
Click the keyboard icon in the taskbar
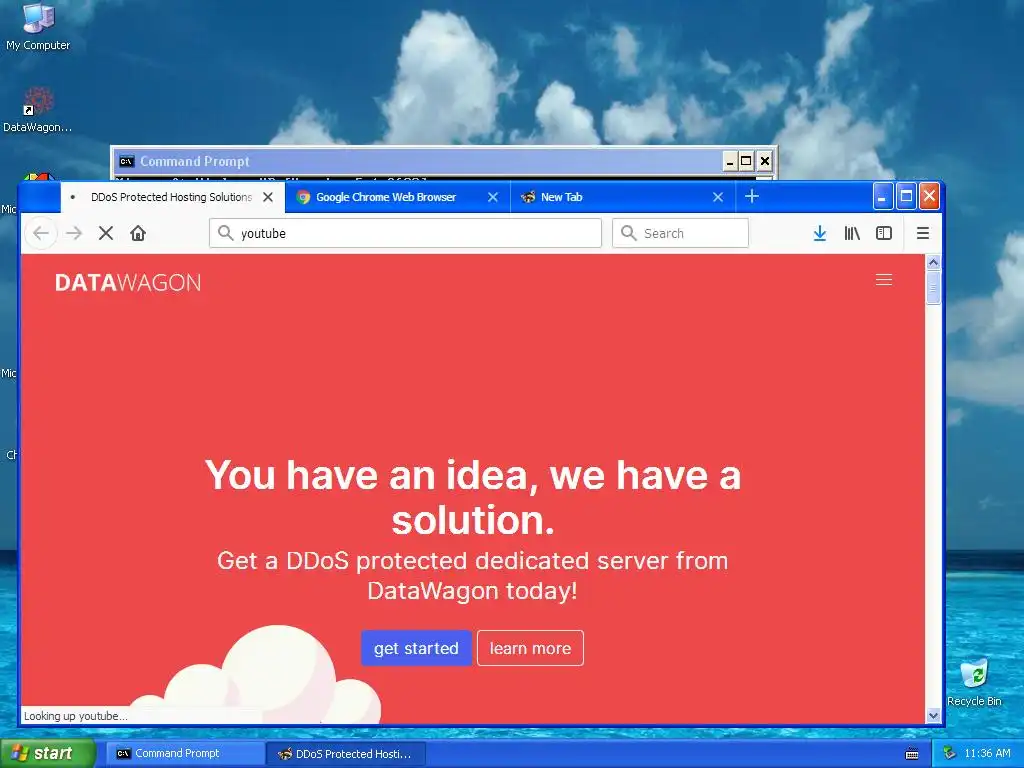912,754
